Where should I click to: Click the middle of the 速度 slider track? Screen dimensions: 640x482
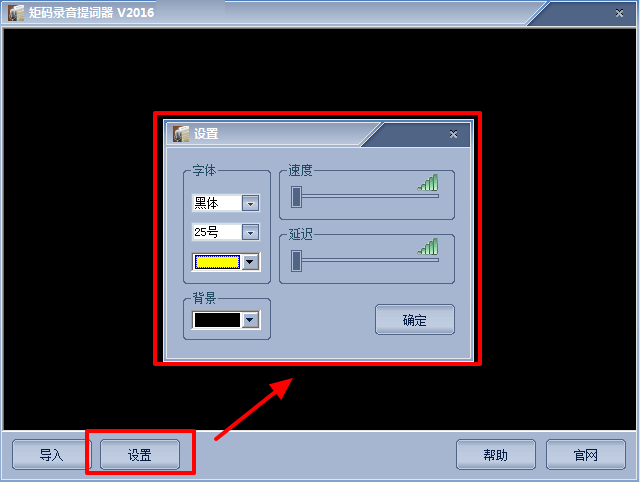366,196
